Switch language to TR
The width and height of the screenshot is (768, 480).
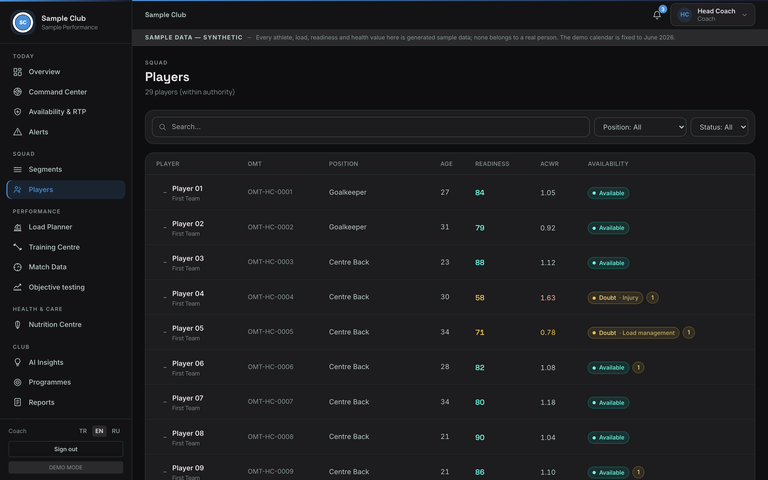pos(83,431)
